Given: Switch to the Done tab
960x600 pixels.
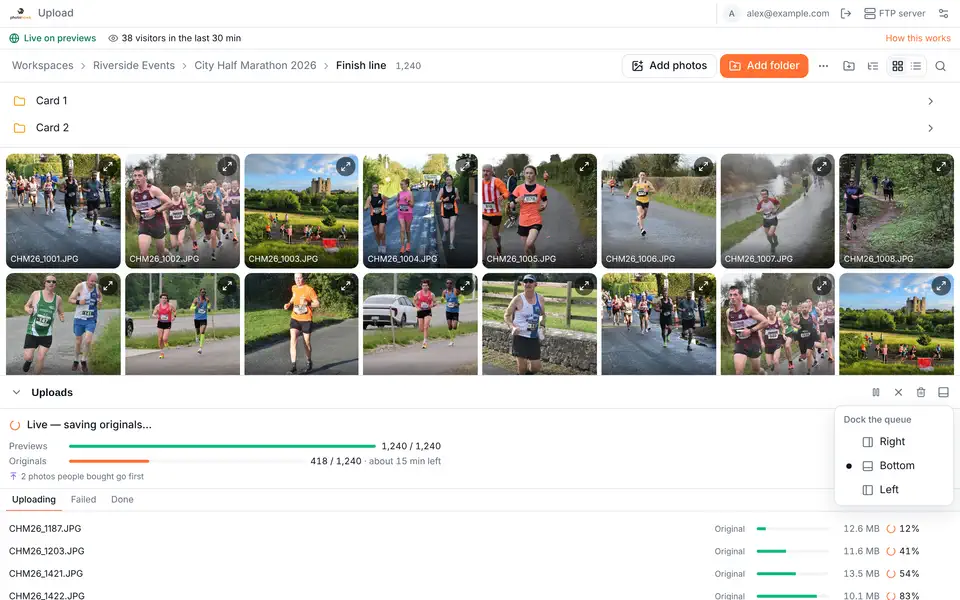Looking at the screenshot, I should coord(122,500).
